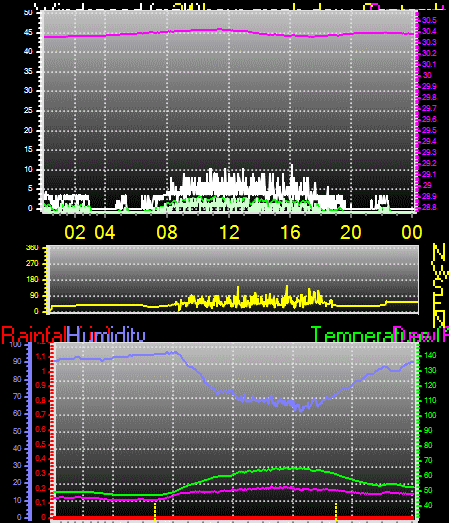Image resolution: width=449 pixels, height=523 pixels.
Task: Click the 20 hour label on time axis
Action: [351, 232]
